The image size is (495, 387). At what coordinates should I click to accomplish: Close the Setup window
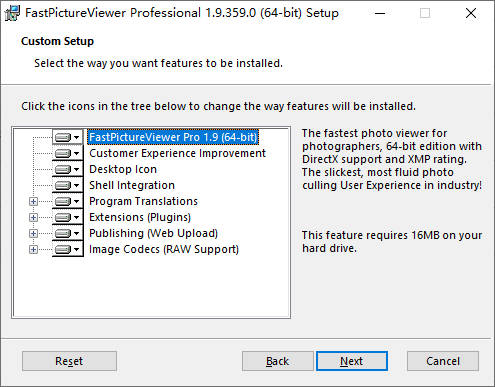click(x=471, y=13)
